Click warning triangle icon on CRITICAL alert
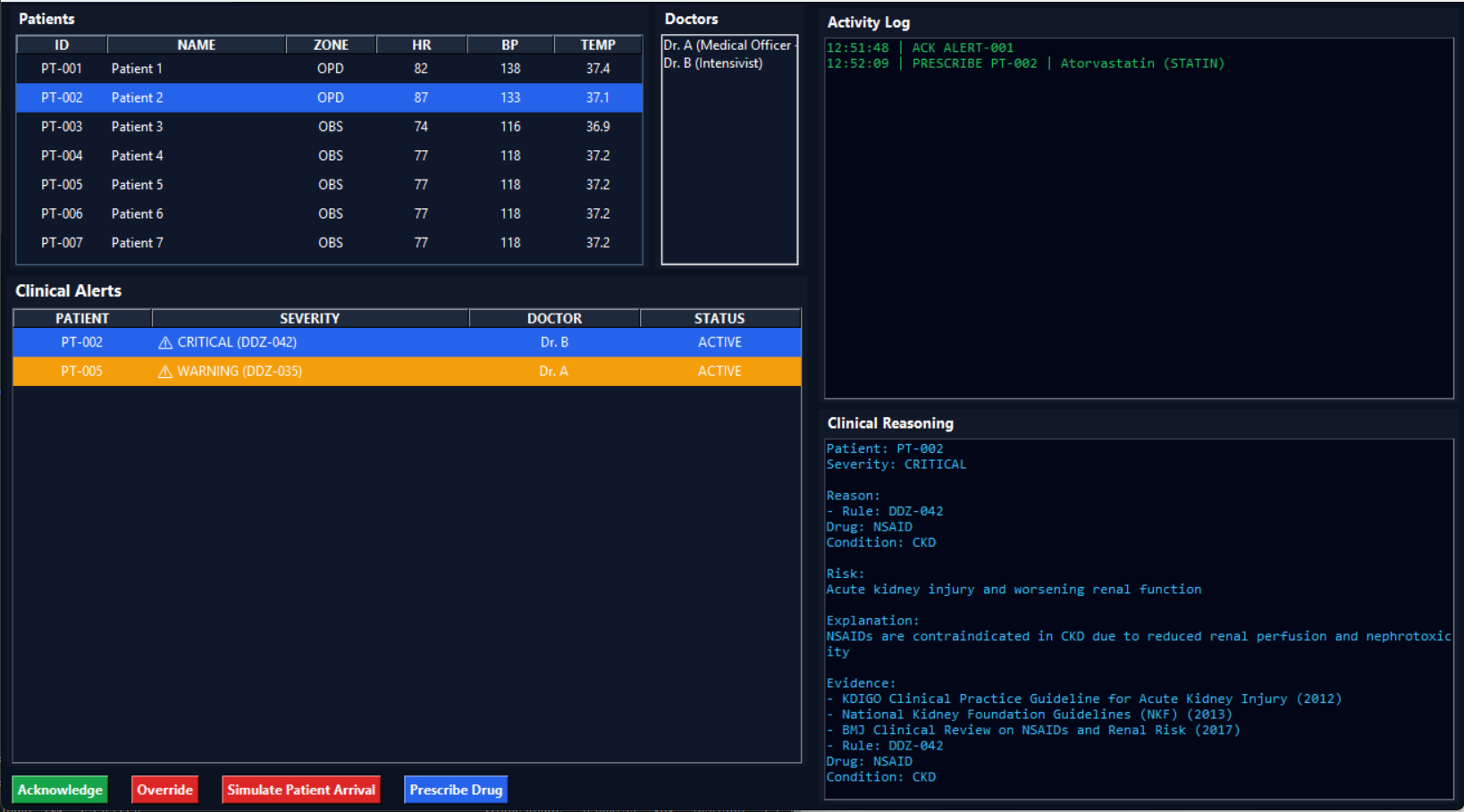Viewport: 1464px width, 812px height. click(x=165, y=342)
